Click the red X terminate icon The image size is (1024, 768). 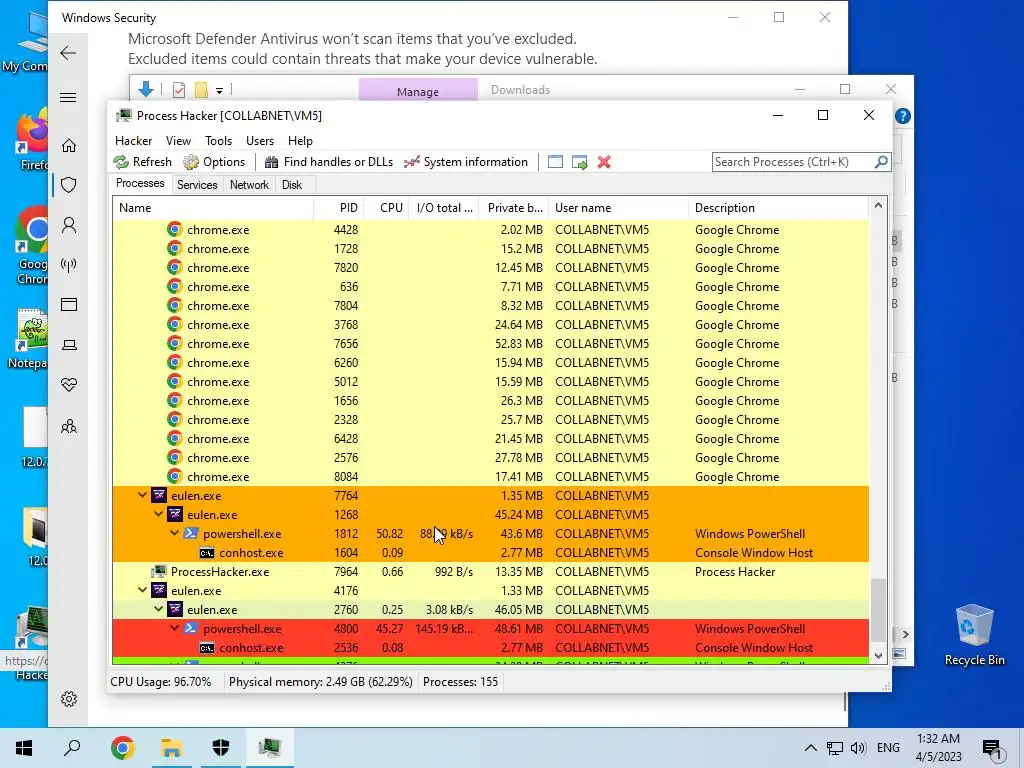[x=604, y=162]
